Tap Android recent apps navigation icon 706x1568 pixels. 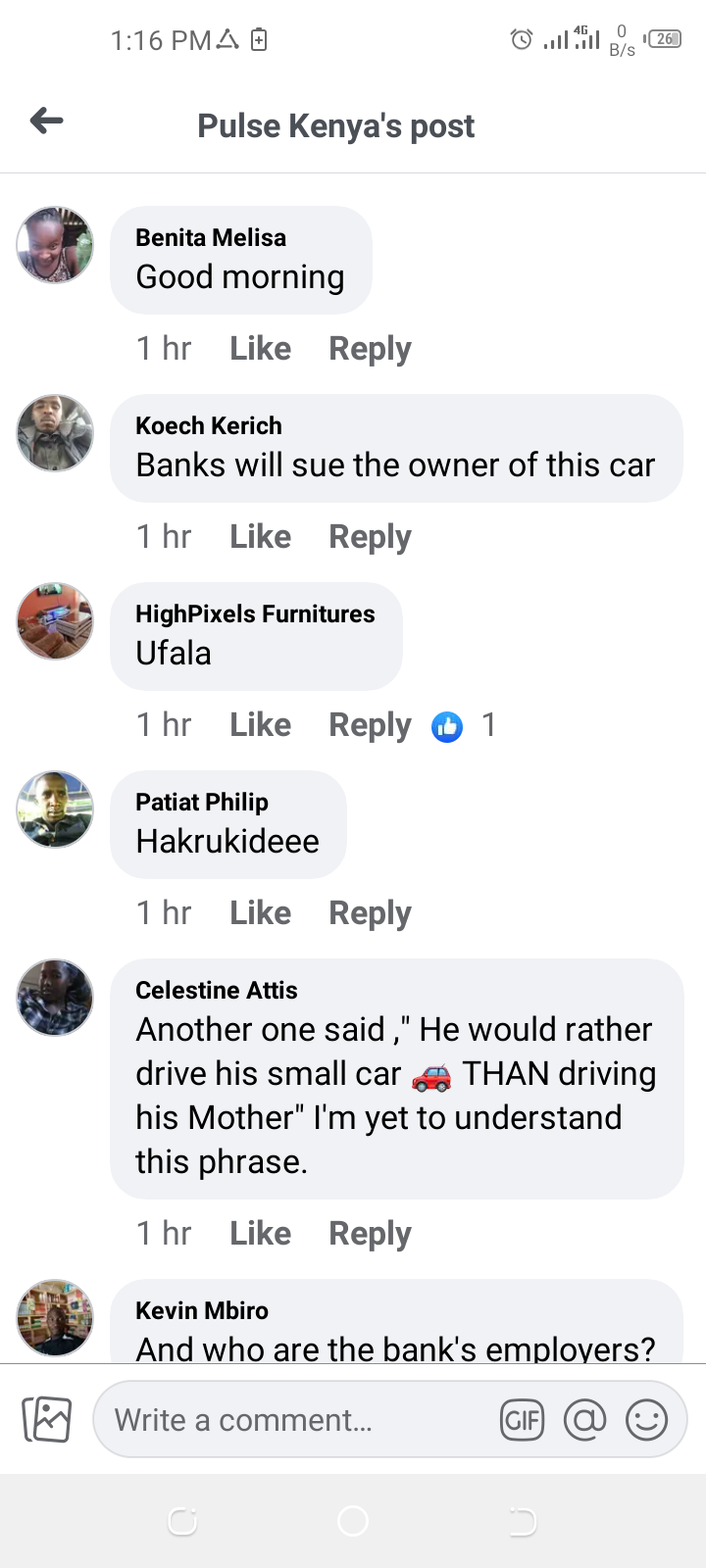pyautogui.click(x=182, y=1521)
